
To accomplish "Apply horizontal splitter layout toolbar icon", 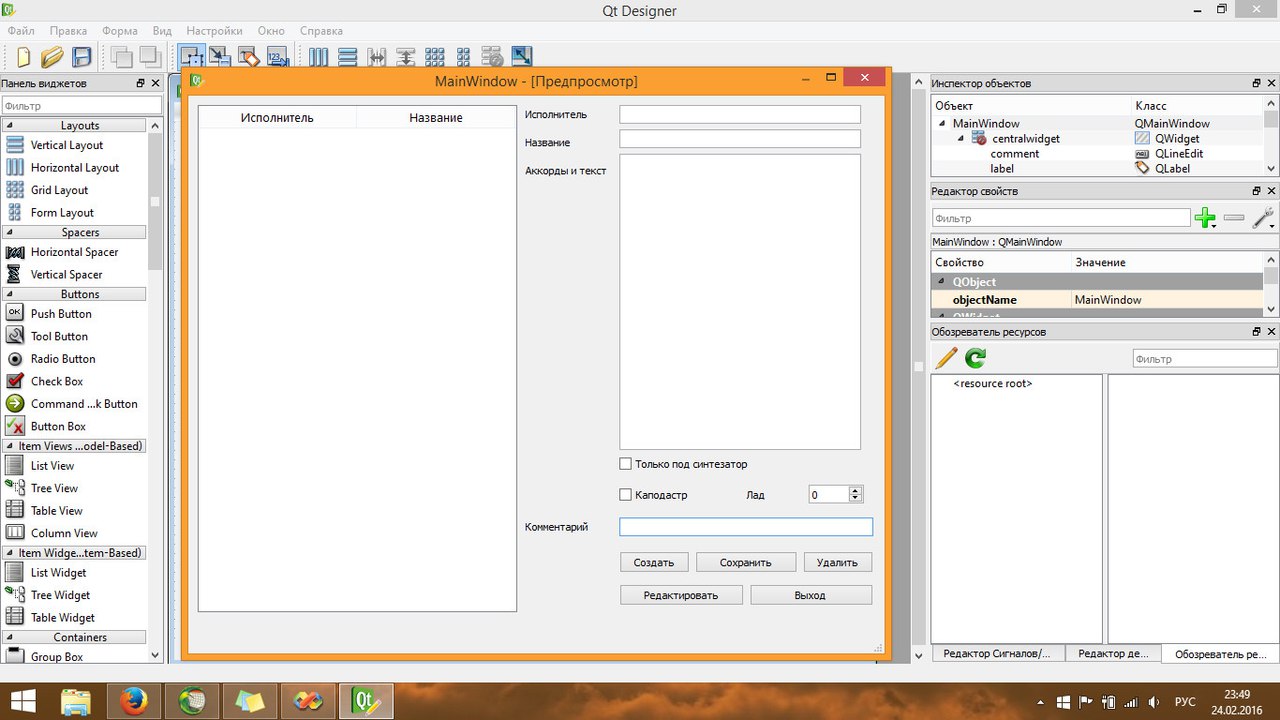I will tap(377, 57).
